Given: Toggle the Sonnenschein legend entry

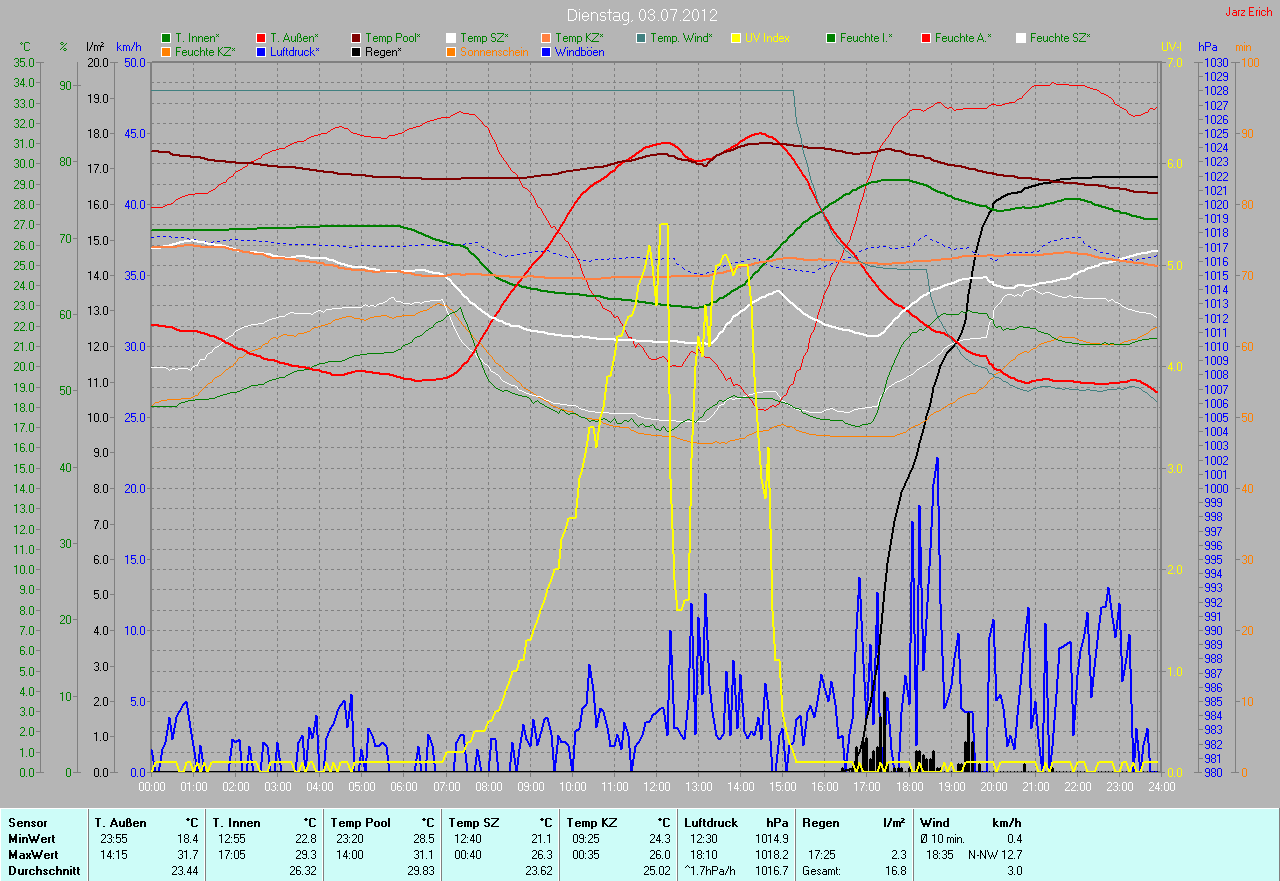Looking at the screenshot, I should 494,52.
